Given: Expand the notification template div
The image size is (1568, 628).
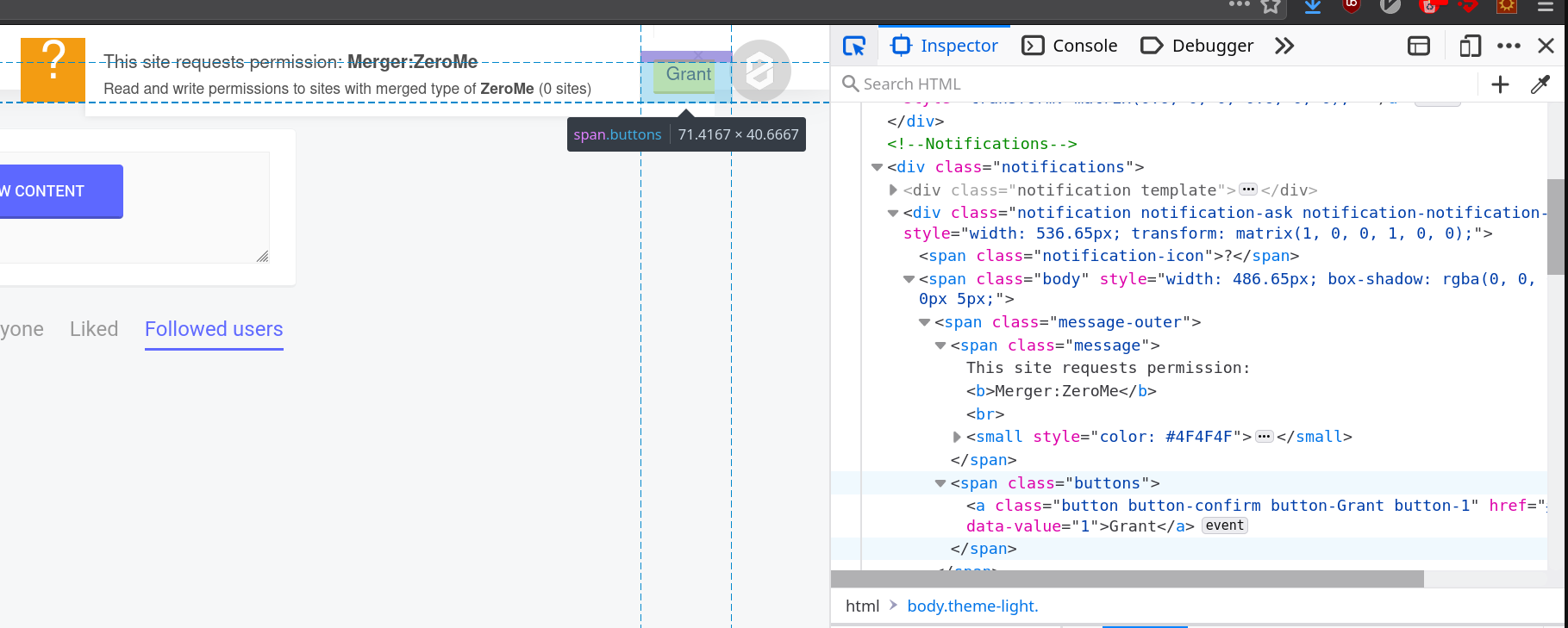Looking at the screenshot, I should click(x=893, y=190).
